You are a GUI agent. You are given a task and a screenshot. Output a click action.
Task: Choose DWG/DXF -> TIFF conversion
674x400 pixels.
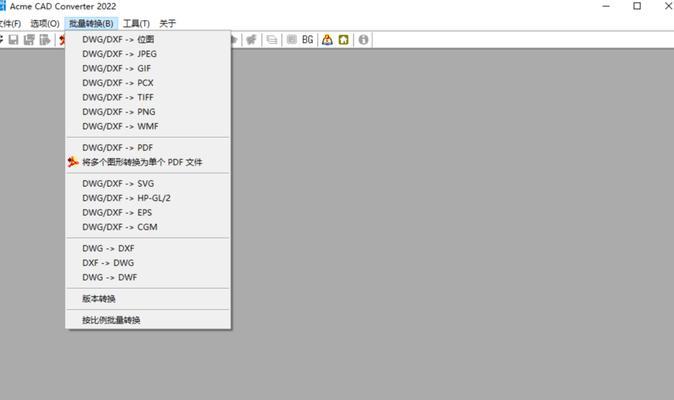[x=148, y=97]
